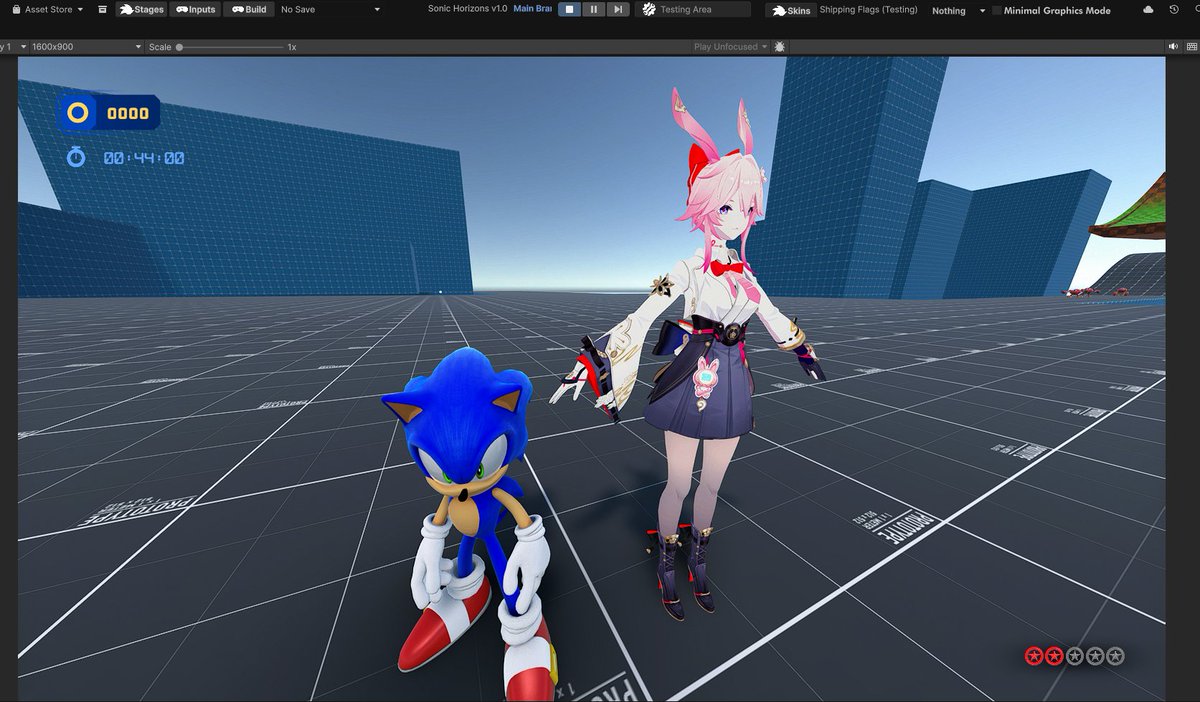Click the second red star medal
1200x702 pixels.
pos(1054,656)
